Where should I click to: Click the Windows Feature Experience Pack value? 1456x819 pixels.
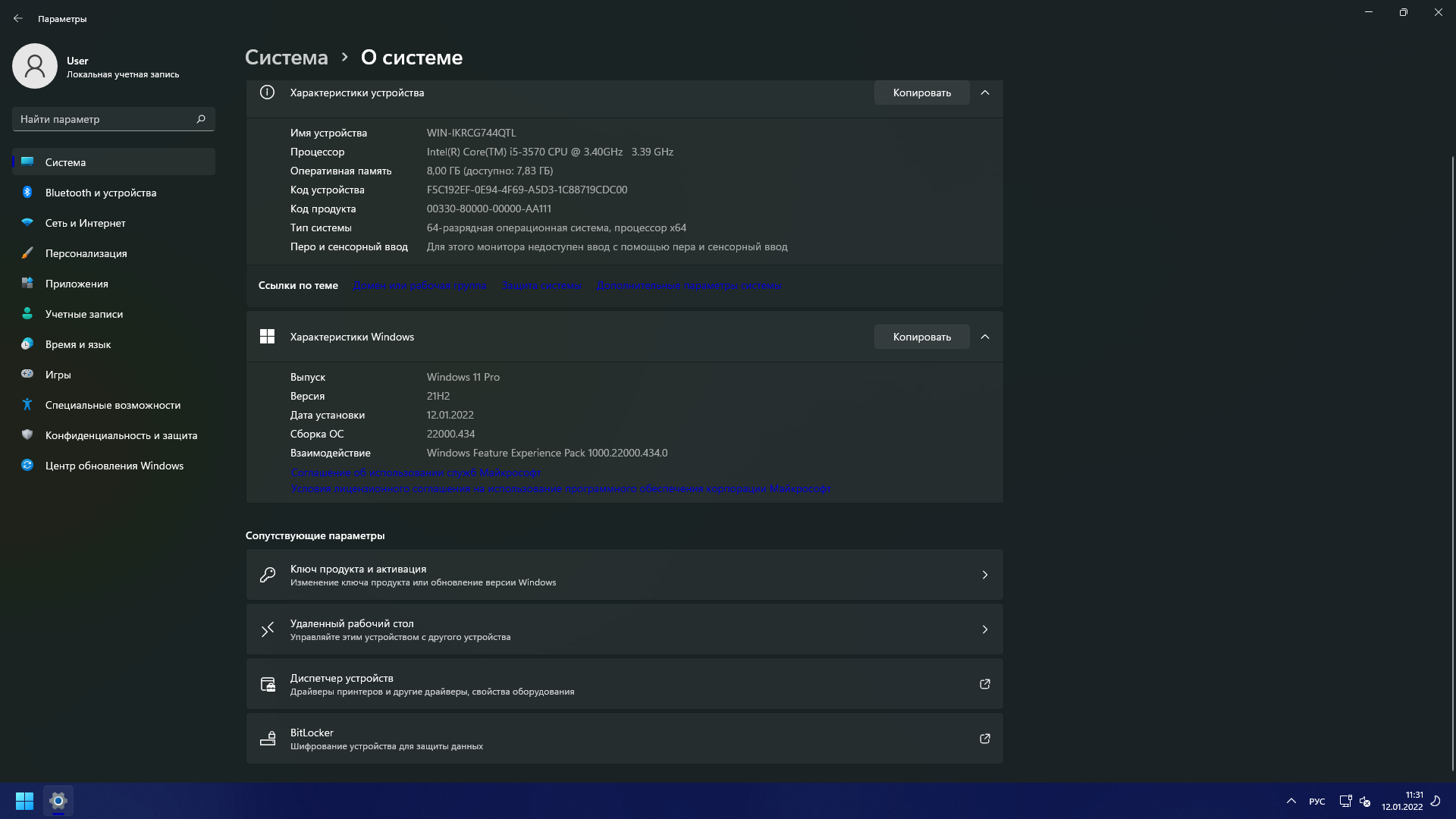[x=547, y=453]
